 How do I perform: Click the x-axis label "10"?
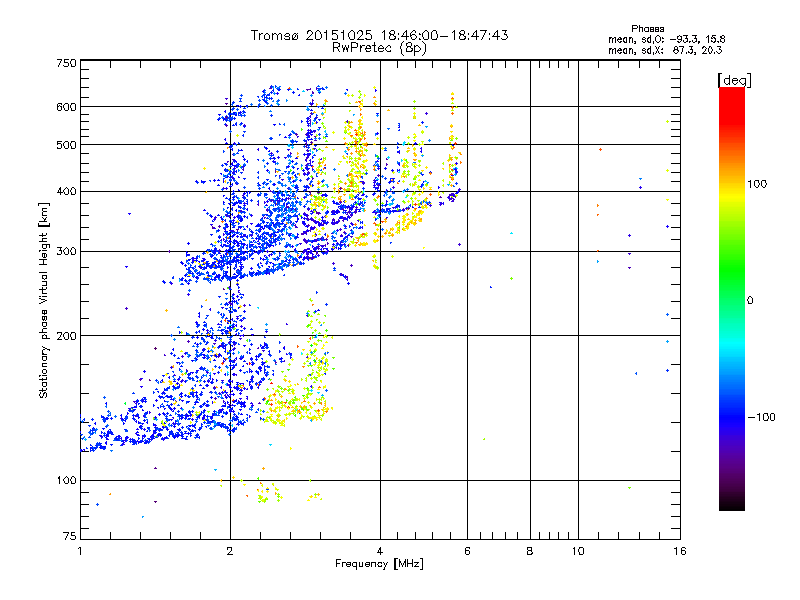coord(578,551)
